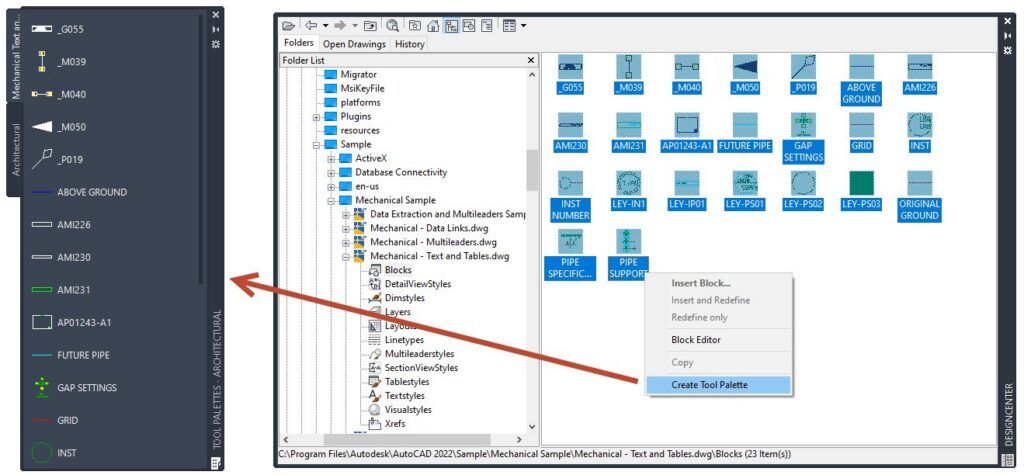Open Favorites folder icon in toolbar
Viewport: 1024px width, 475px height.
tap(415, 25)
